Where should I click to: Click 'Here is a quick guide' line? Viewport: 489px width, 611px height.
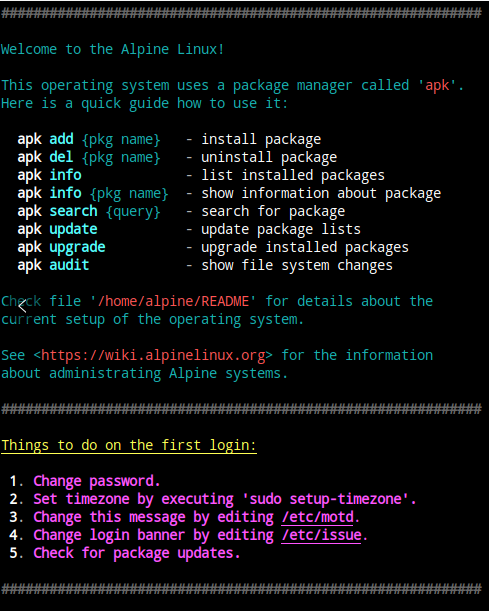coord(144,104)
